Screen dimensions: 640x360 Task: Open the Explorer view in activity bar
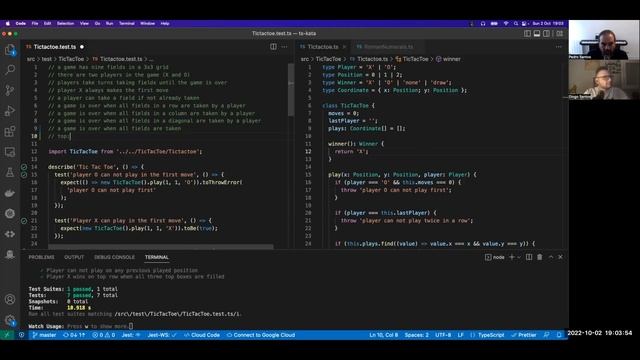(10, 49)
